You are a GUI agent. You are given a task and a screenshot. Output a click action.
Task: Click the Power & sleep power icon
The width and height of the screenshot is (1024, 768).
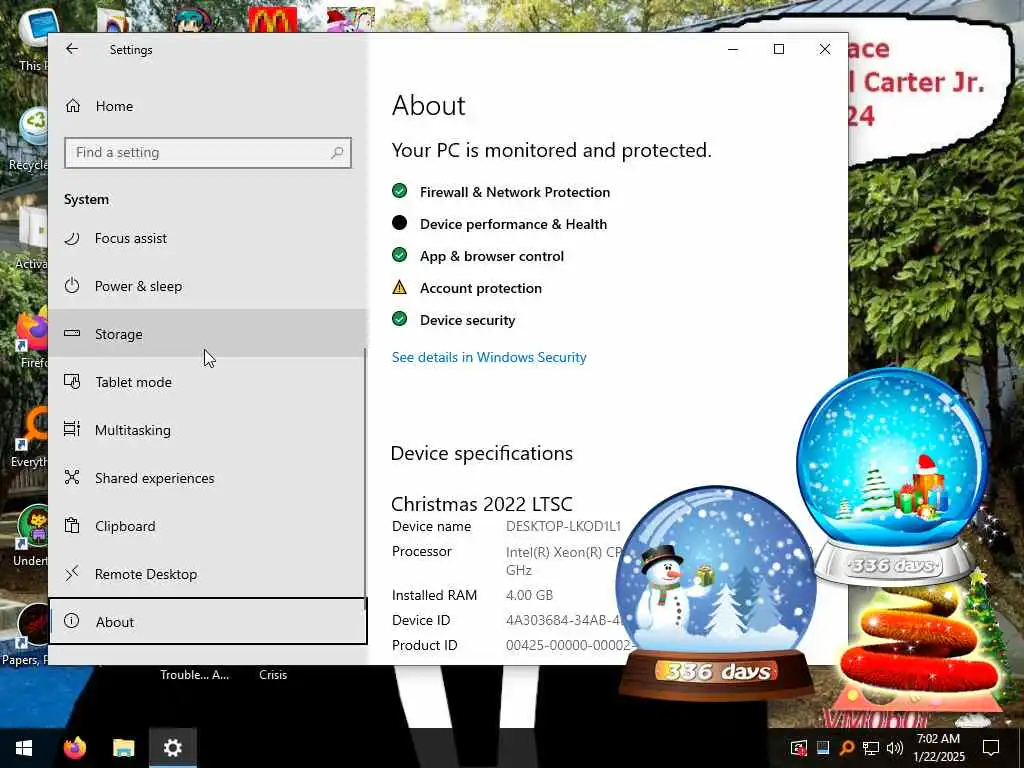point(72,285)
